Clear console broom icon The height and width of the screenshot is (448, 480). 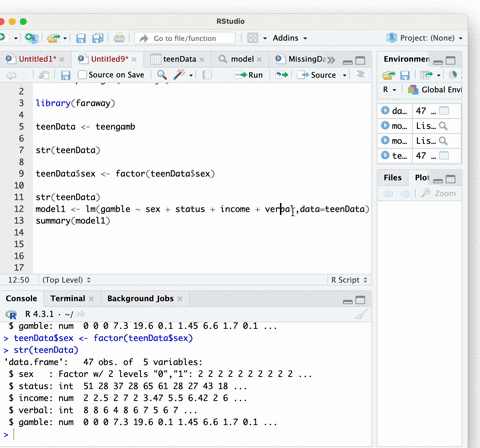pyautogui.click(x=361, y=314)
